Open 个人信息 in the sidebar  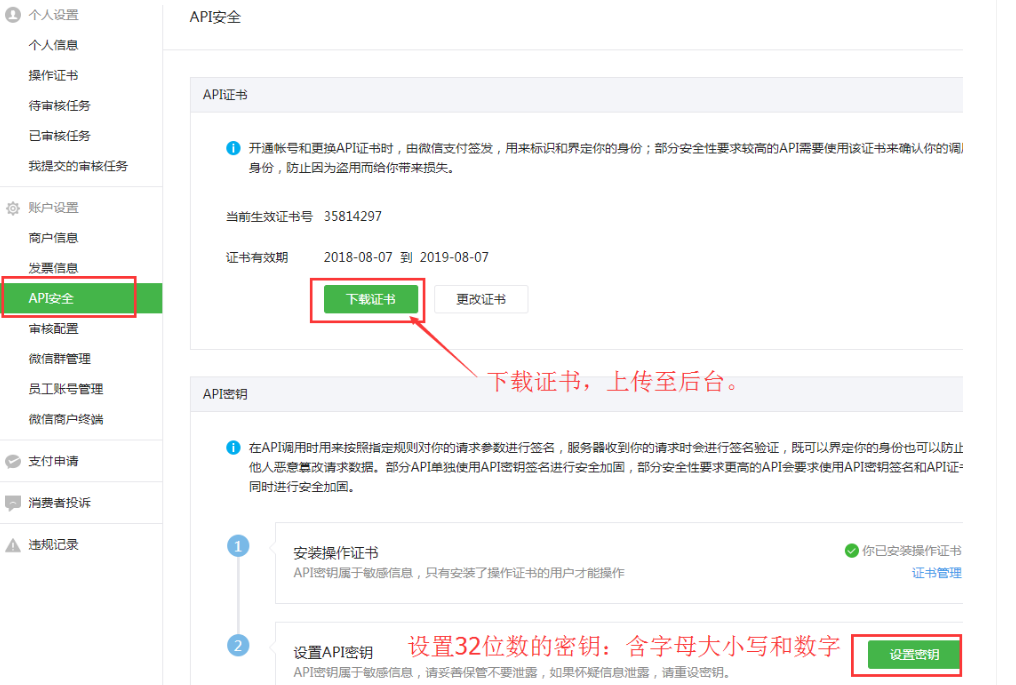click(53, 45)
